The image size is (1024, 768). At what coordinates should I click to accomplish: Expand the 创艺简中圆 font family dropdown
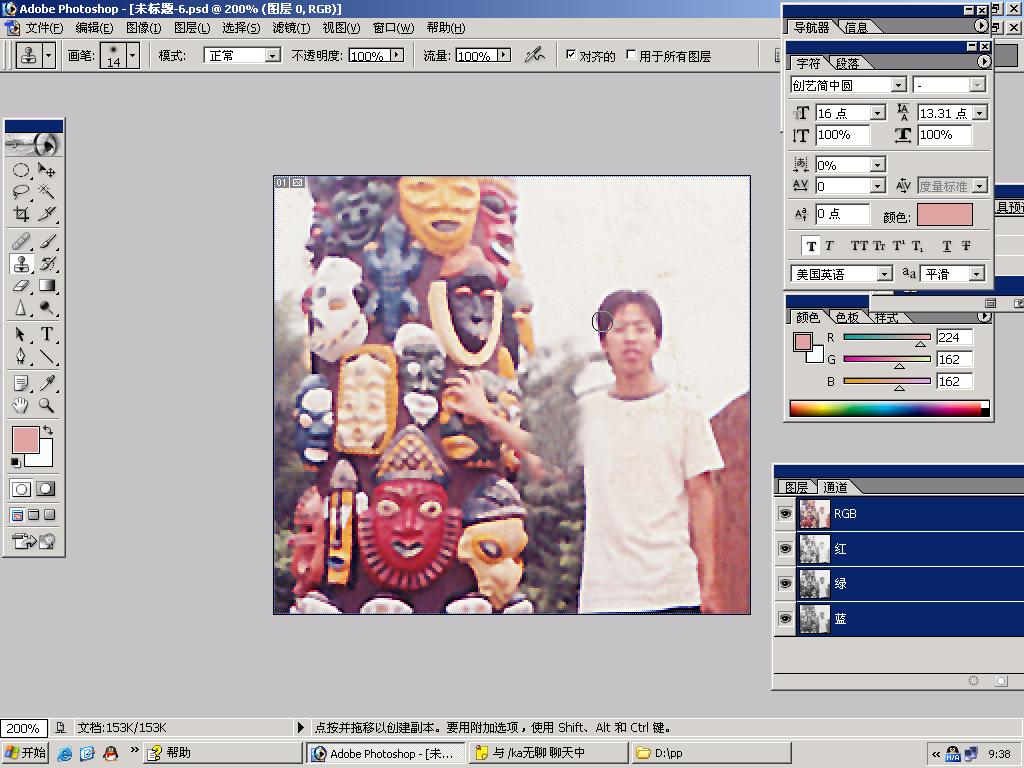click(897, 86)
